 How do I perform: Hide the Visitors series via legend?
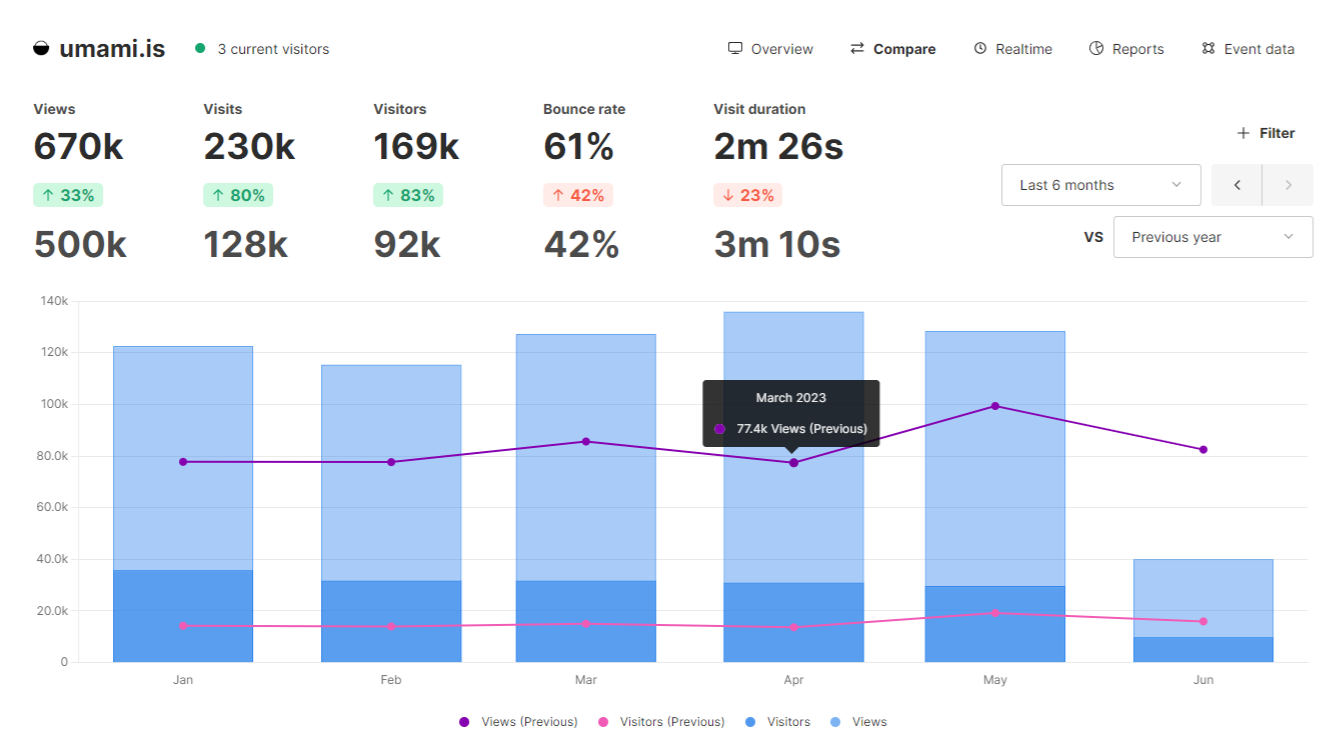pyautogui.click(x=778, y=721)
